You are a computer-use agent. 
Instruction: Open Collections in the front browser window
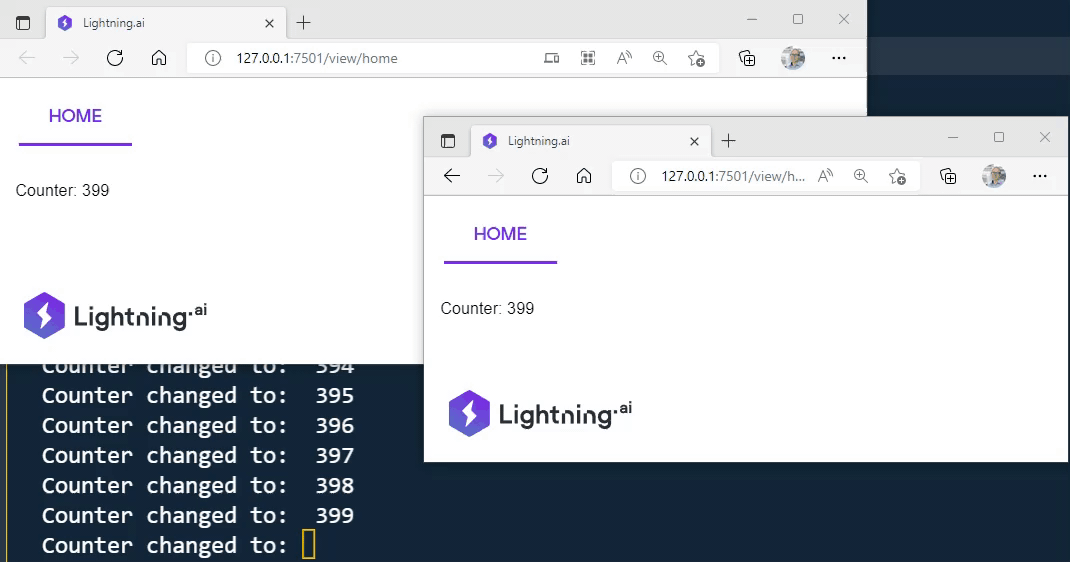[948, 176]
